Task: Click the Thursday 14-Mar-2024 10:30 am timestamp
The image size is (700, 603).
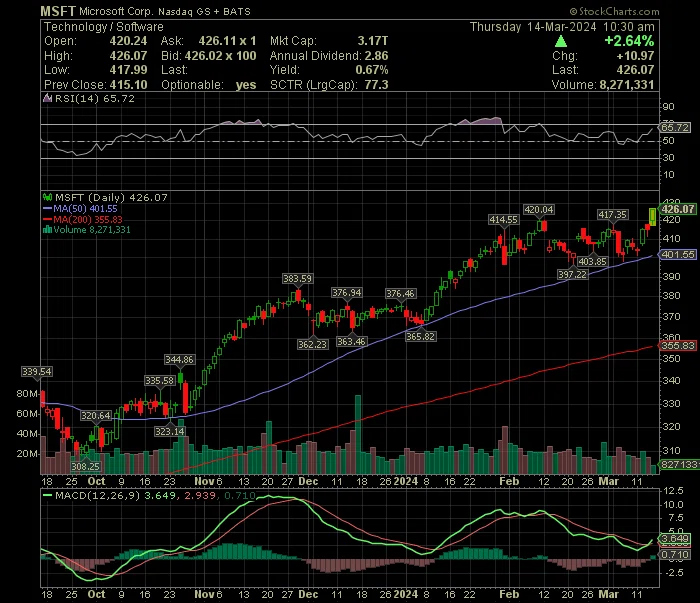Action: [562, 27]
